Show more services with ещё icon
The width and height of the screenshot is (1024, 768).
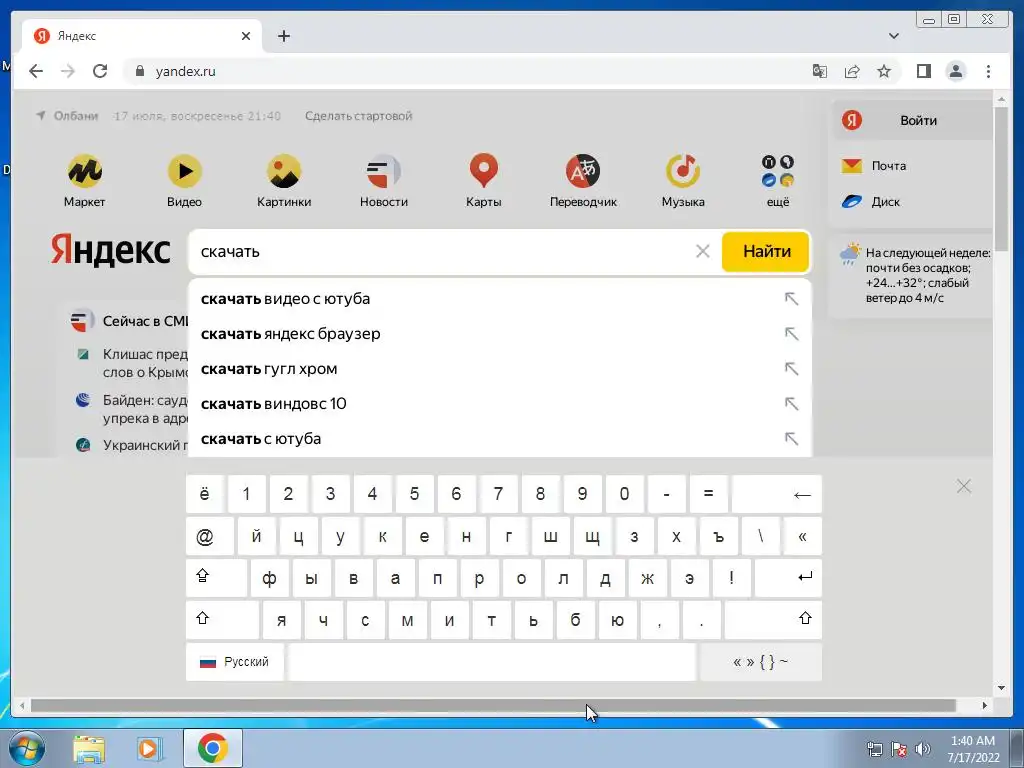point(778,171)
